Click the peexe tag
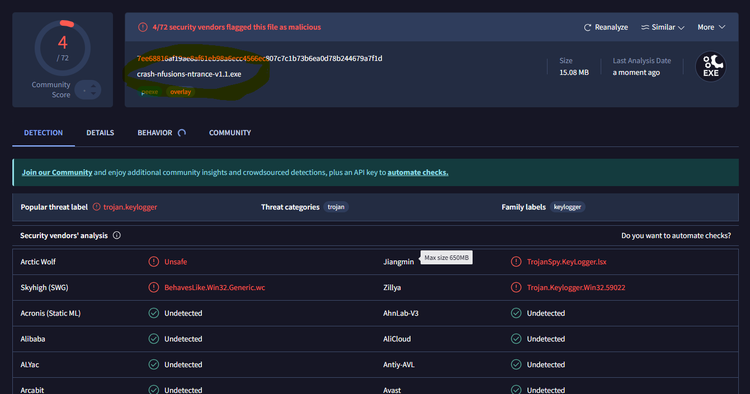This screenshot has height=394, width=750. [150, 92]
